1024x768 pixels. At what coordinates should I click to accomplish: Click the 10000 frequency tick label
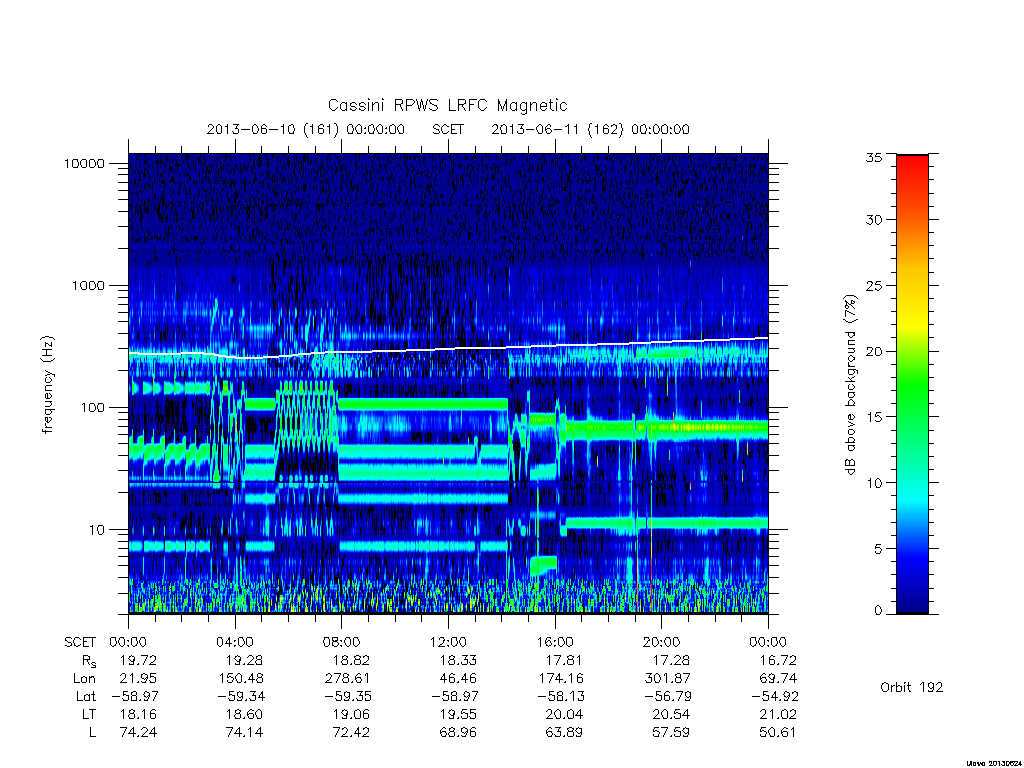click(x=84, y=163)
